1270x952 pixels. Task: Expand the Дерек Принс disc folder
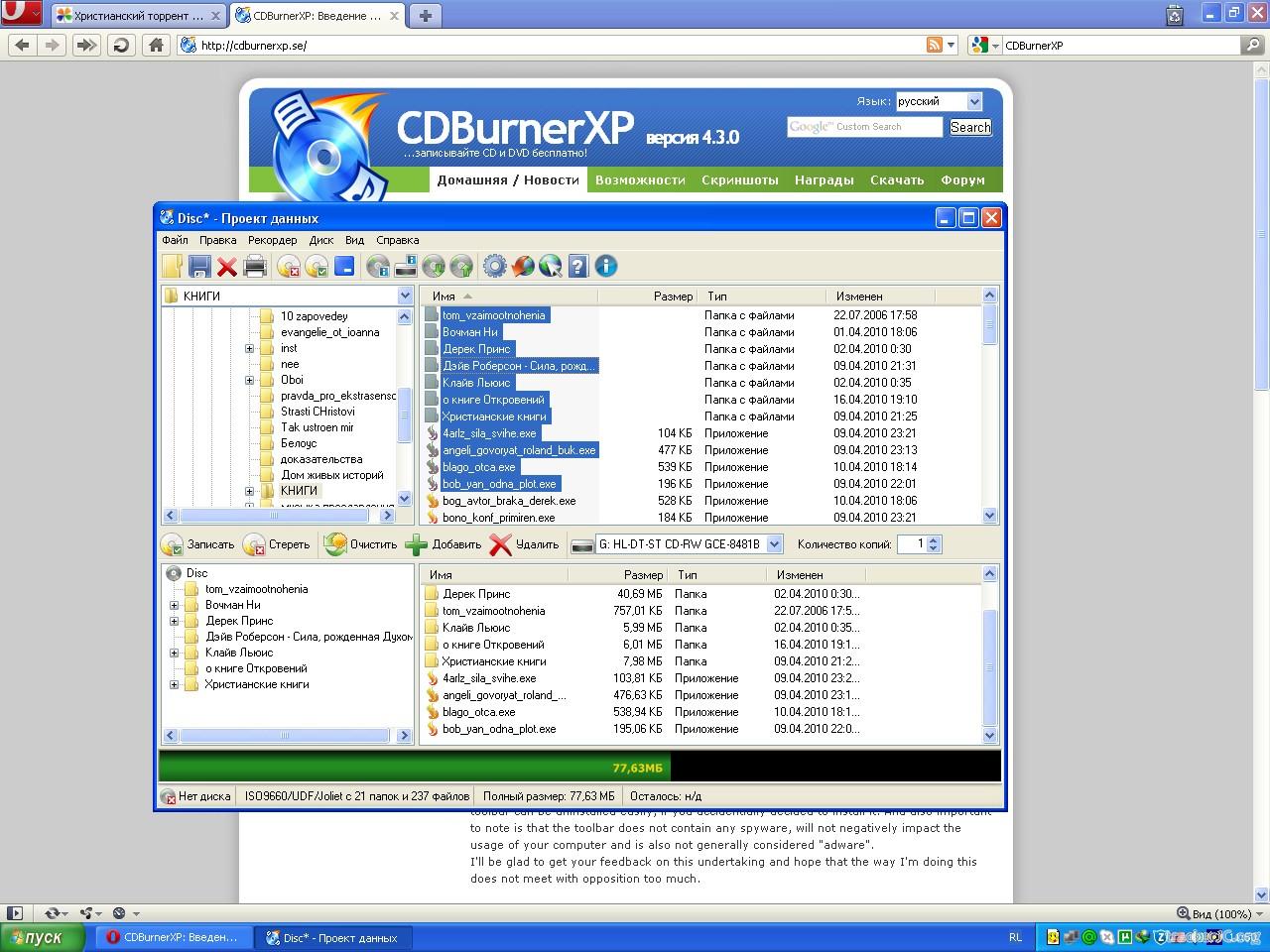[x=174, y=621]
